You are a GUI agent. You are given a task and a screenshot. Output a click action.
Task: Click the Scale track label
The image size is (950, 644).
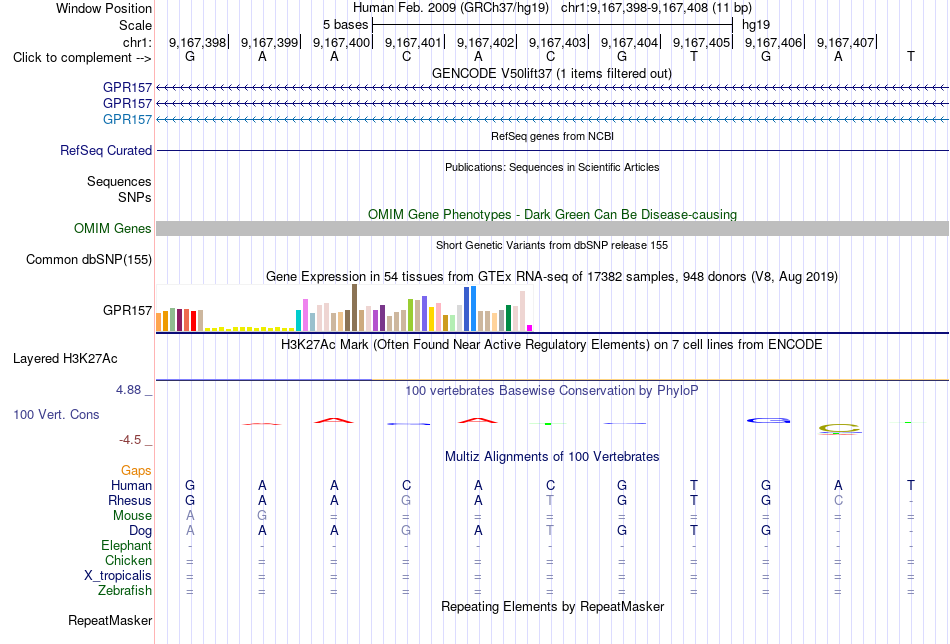tap(135, 25)
